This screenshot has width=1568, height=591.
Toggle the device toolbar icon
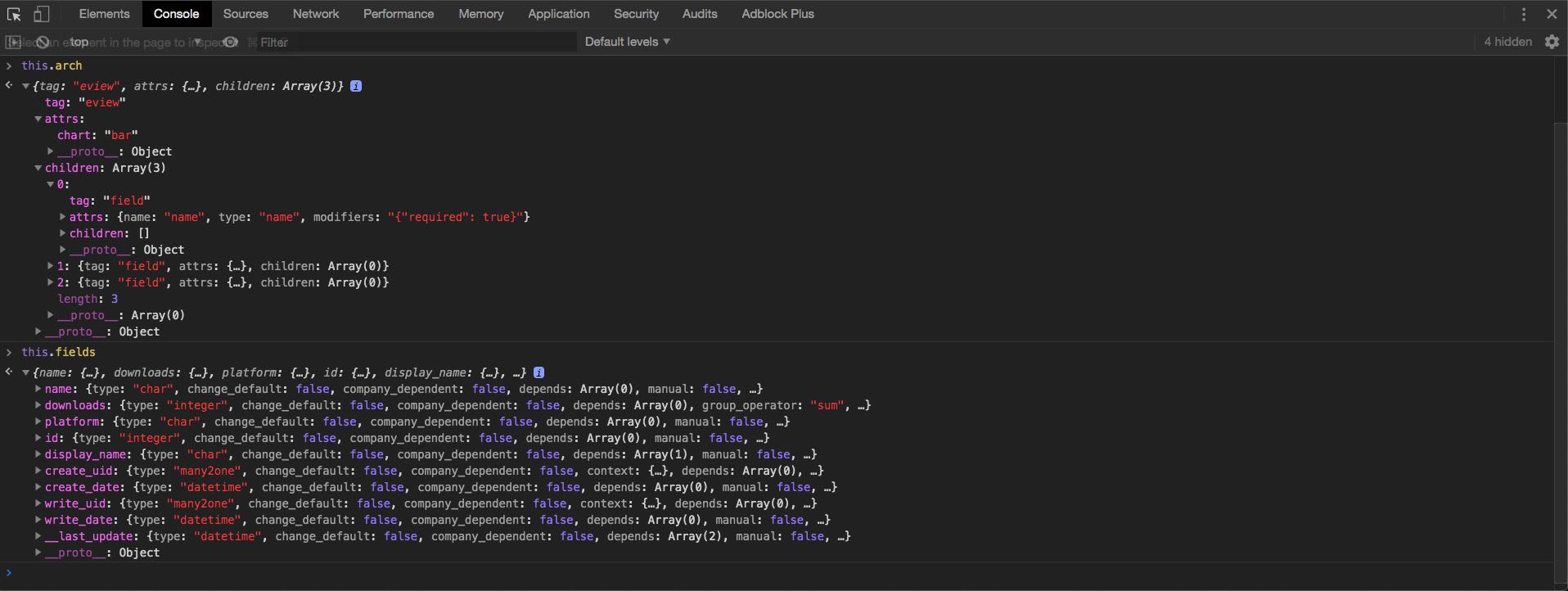click(x=41, y=14)
